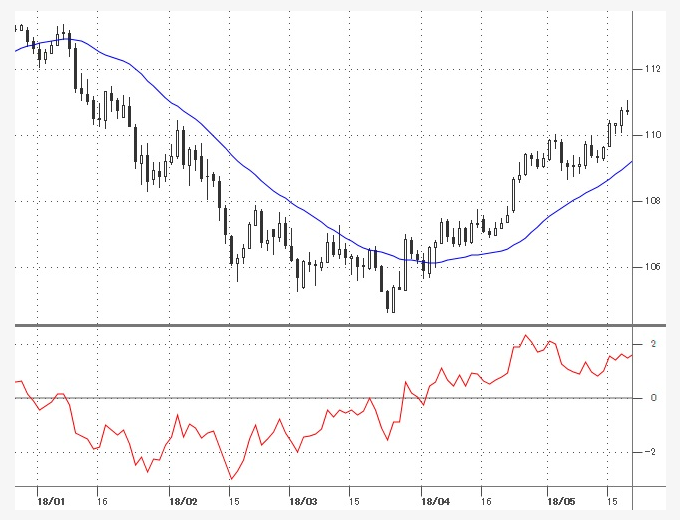
Task: Click the 18/04 date label
Action: point(436,502)
